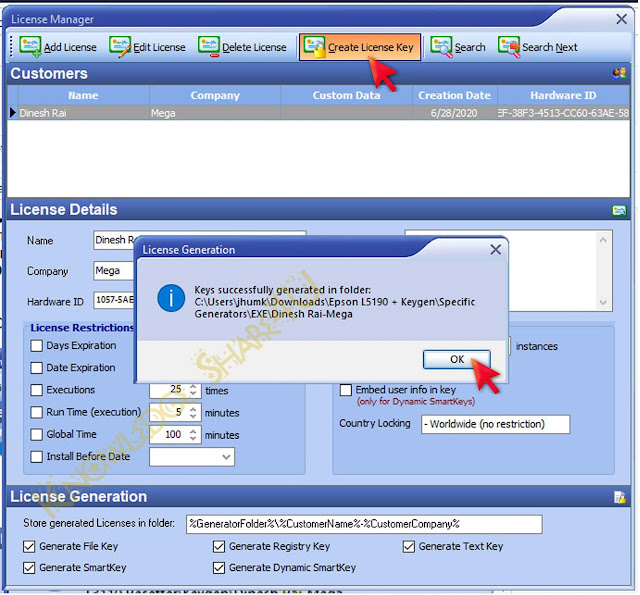Enable Days Expiration checkbox
Image resolution: width=640 pixels, height=595 pixels.
coord(36,346)
